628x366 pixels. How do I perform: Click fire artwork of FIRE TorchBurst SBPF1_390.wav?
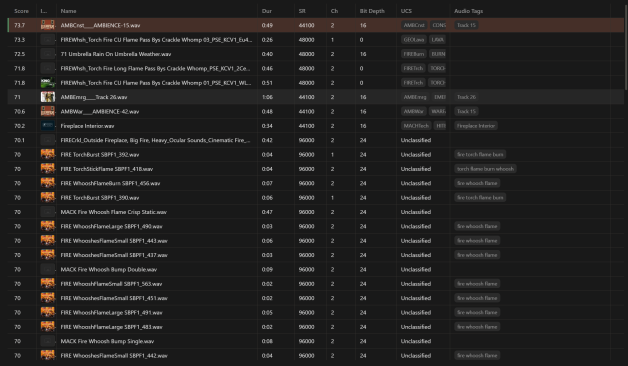48,197
